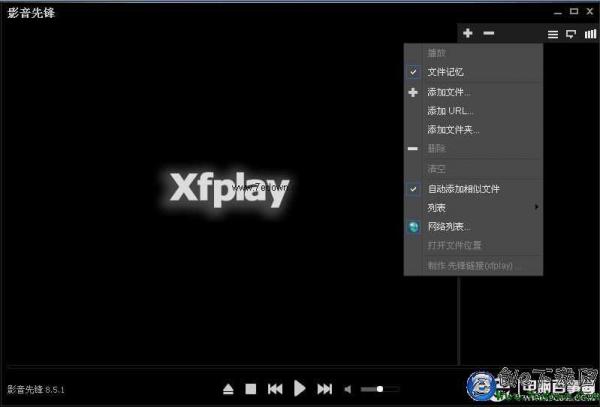Click the 影音先锋 title text
The width and height of the screenshot is (600, 407).
[31, 13]
